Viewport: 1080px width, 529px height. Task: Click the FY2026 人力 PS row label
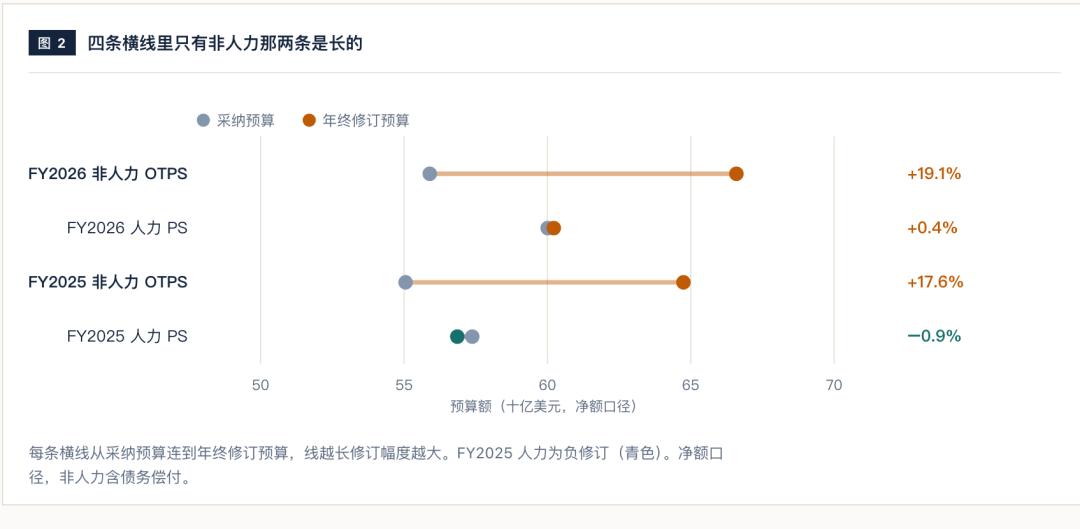click(127, 228)
